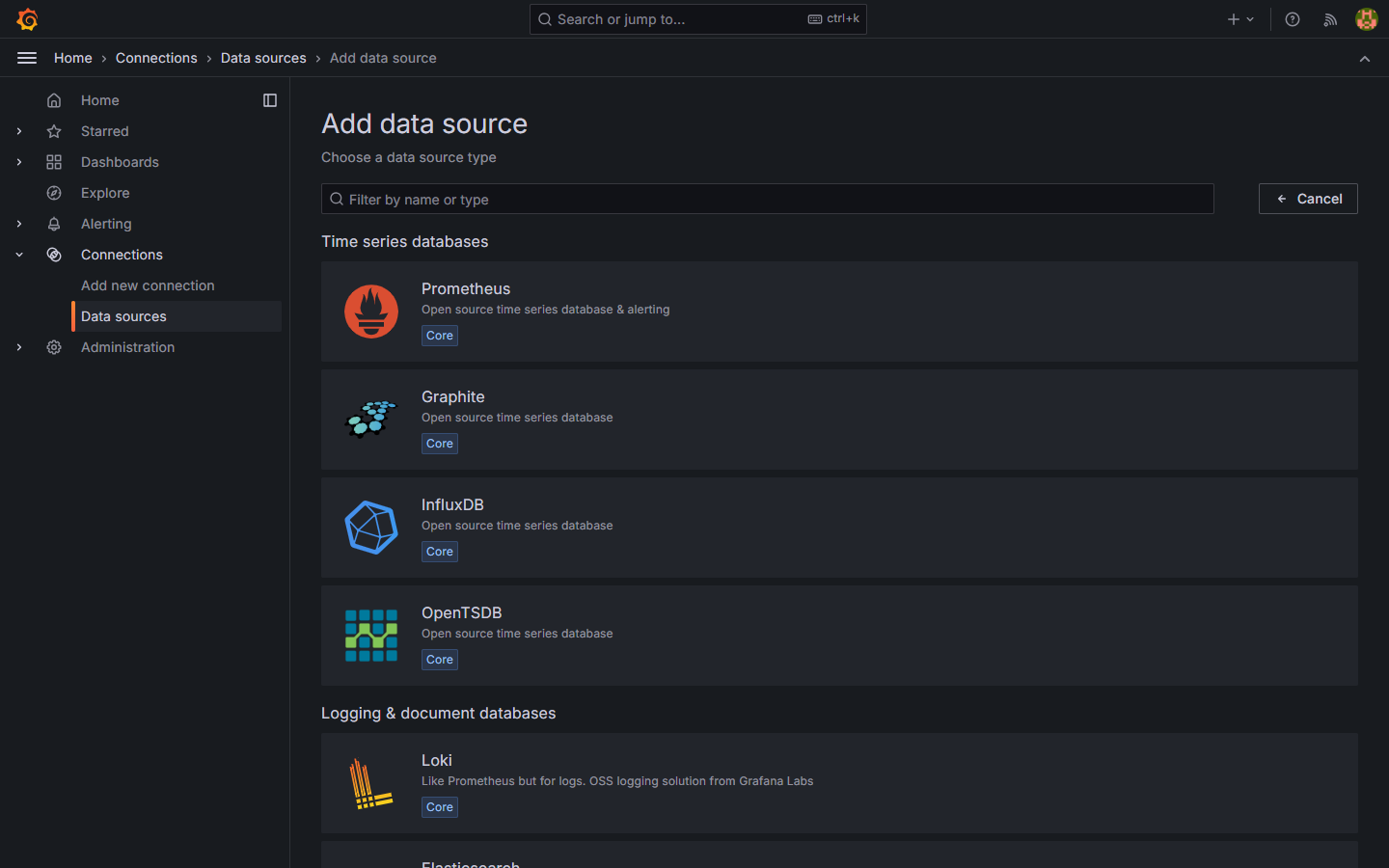Choose the OpenTSDB data source title
The width and height of the screenshot is (1389, 868).
[462, 612]
